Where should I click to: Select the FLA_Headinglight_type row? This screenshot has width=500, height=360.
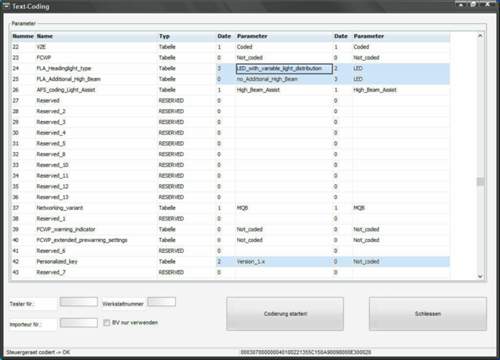click(231, 68)
